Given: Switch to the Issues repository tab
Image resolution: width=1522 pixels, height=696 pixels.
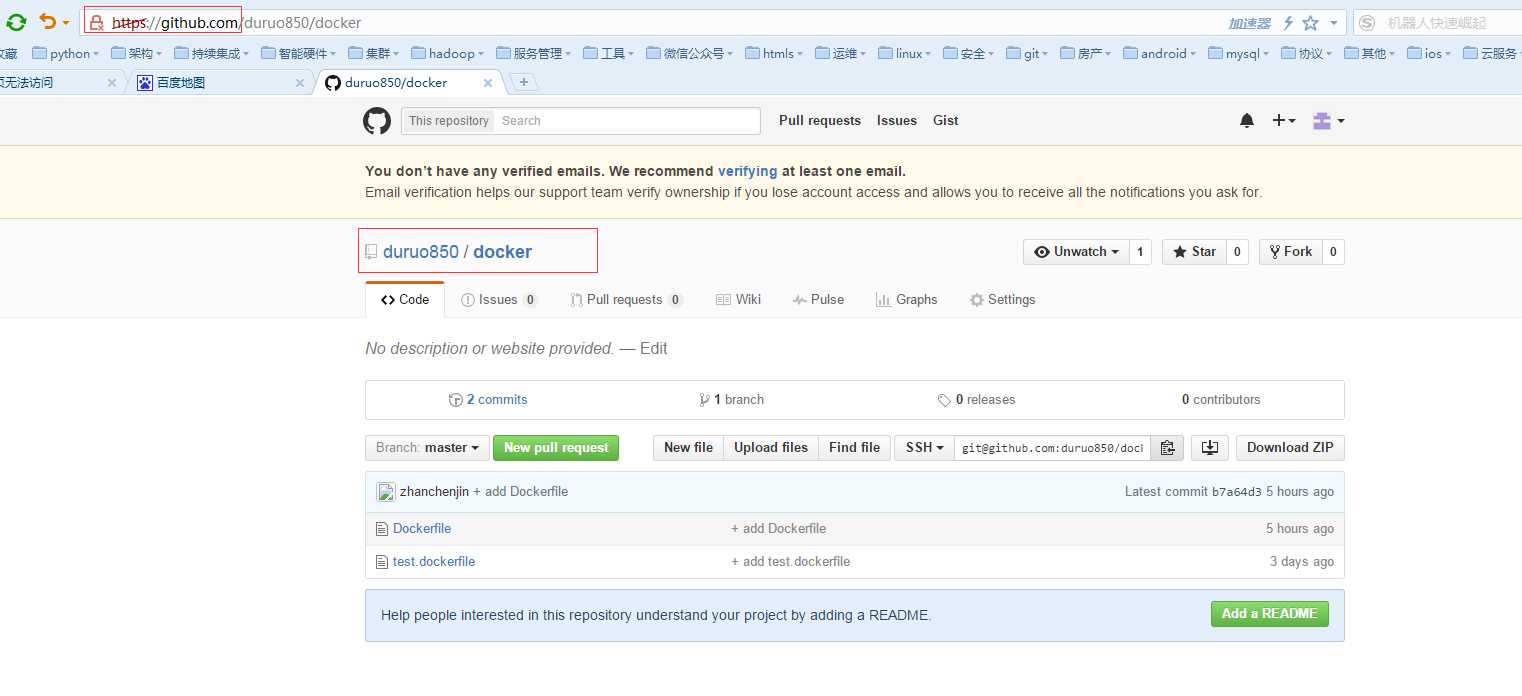Looking at the screenshot, I should 499,300.
